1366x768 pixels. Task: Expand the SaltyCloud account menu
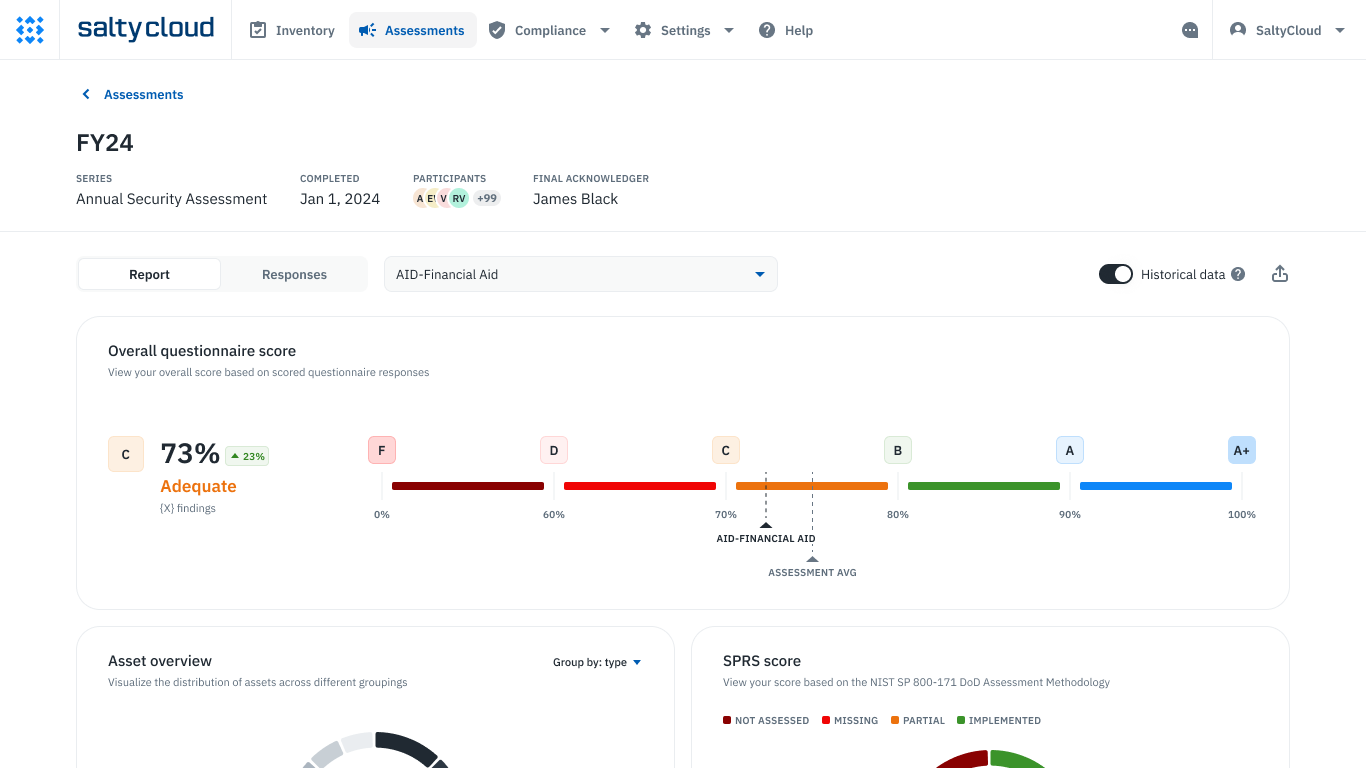pos(1288,30)
